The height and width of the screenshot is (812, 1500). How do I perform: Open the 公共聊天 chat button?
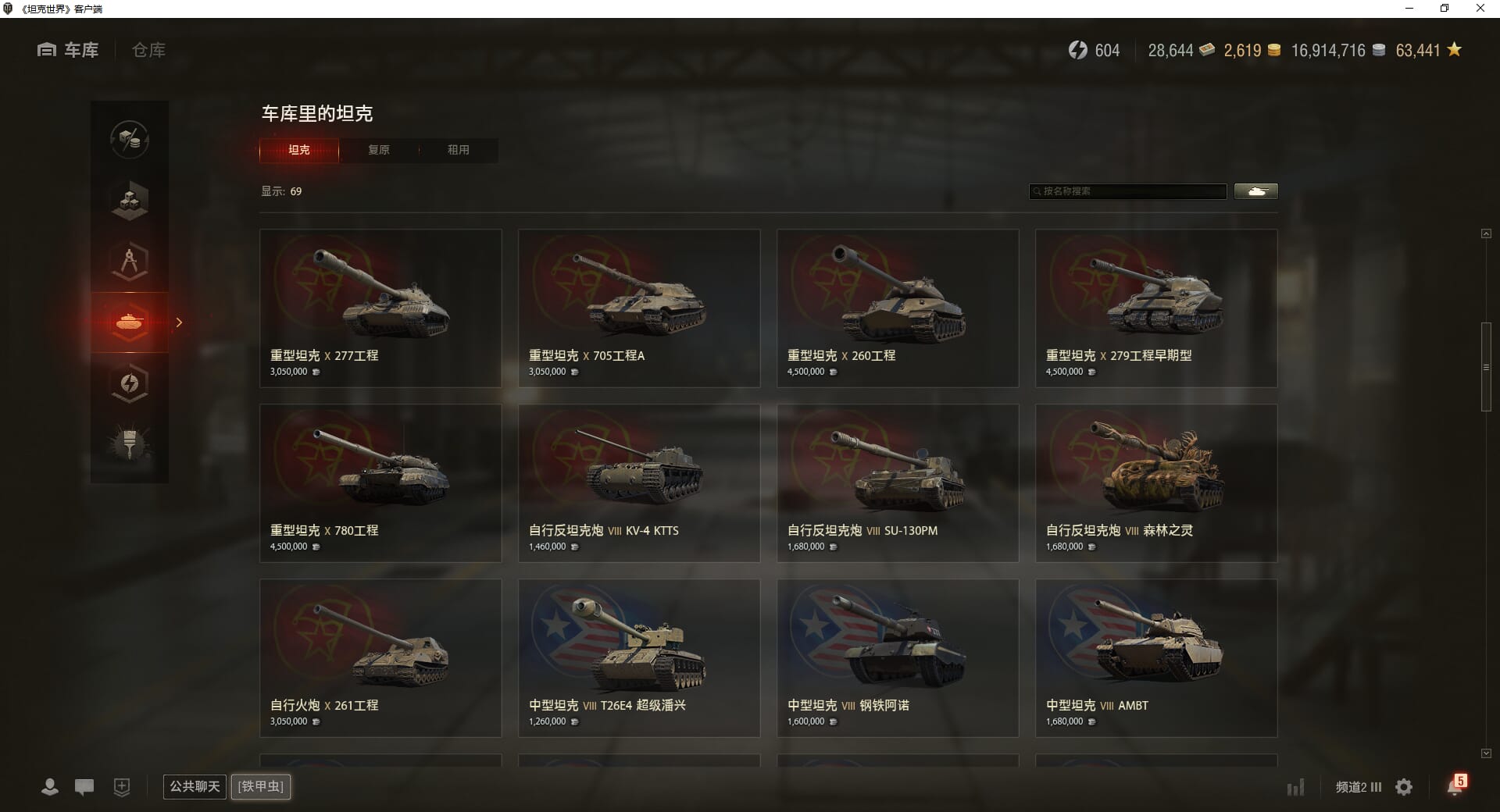click(195, 786)
